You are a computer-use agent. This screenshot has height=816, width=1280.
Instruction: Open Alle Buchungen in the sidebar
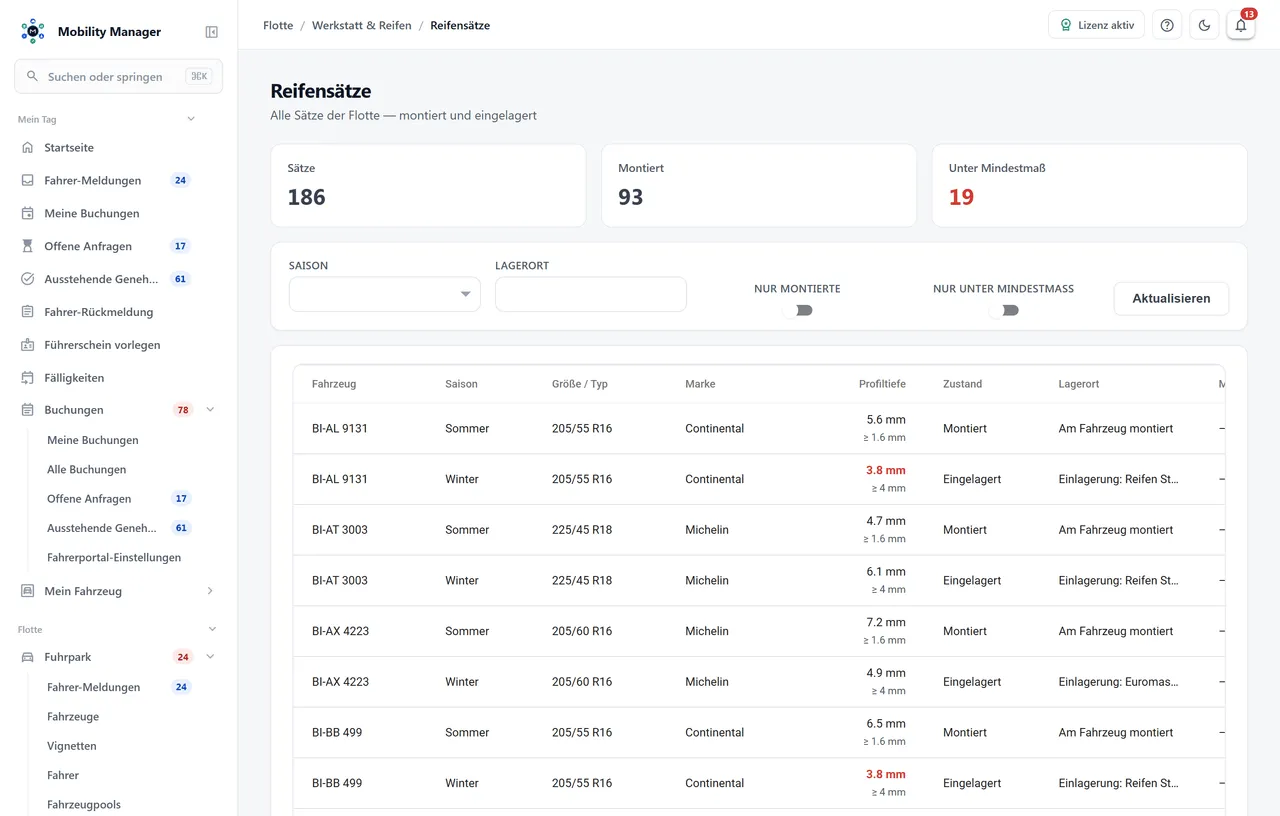click(87, 470)
